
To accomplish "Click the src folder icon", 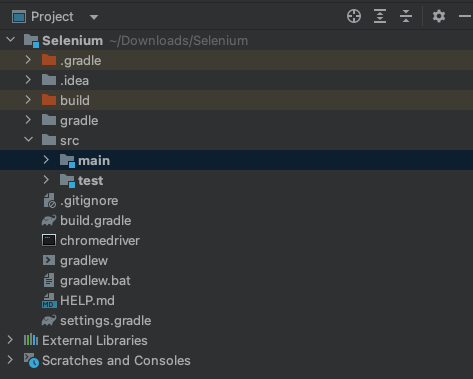I will coord(49,140).
